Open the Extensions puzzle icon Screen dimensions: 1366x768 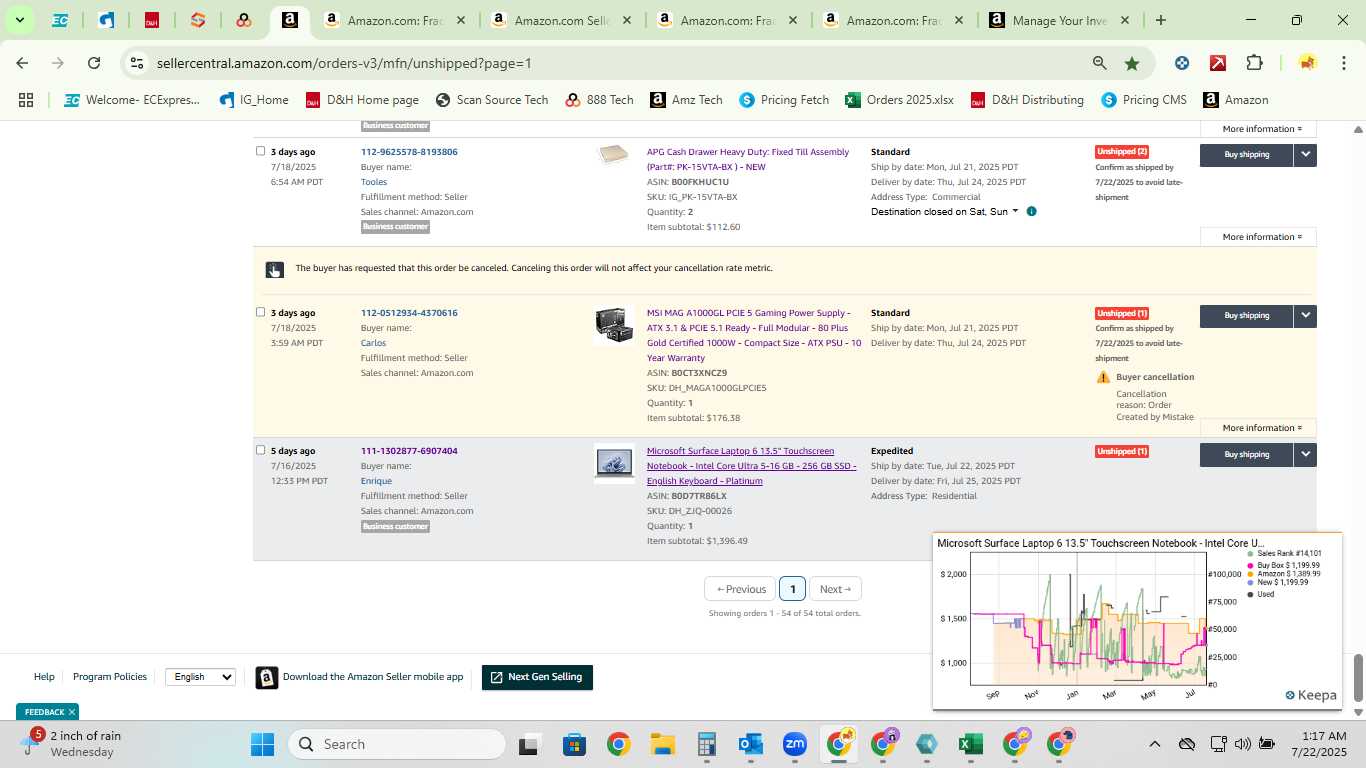(1254, 63)
